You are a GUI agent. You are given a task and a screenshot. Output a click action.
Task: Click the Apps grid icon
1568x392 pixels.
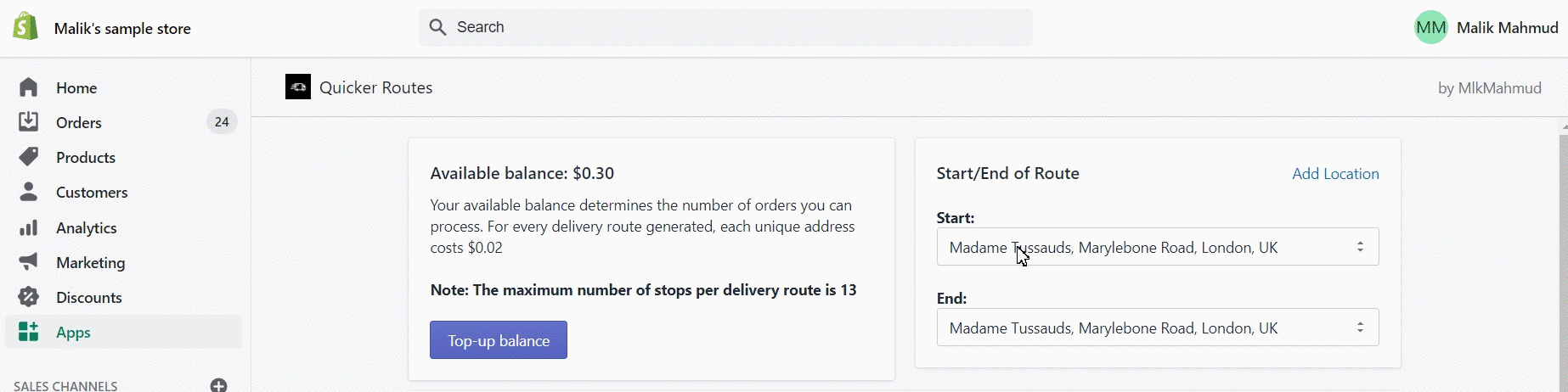tap(29, 332)
